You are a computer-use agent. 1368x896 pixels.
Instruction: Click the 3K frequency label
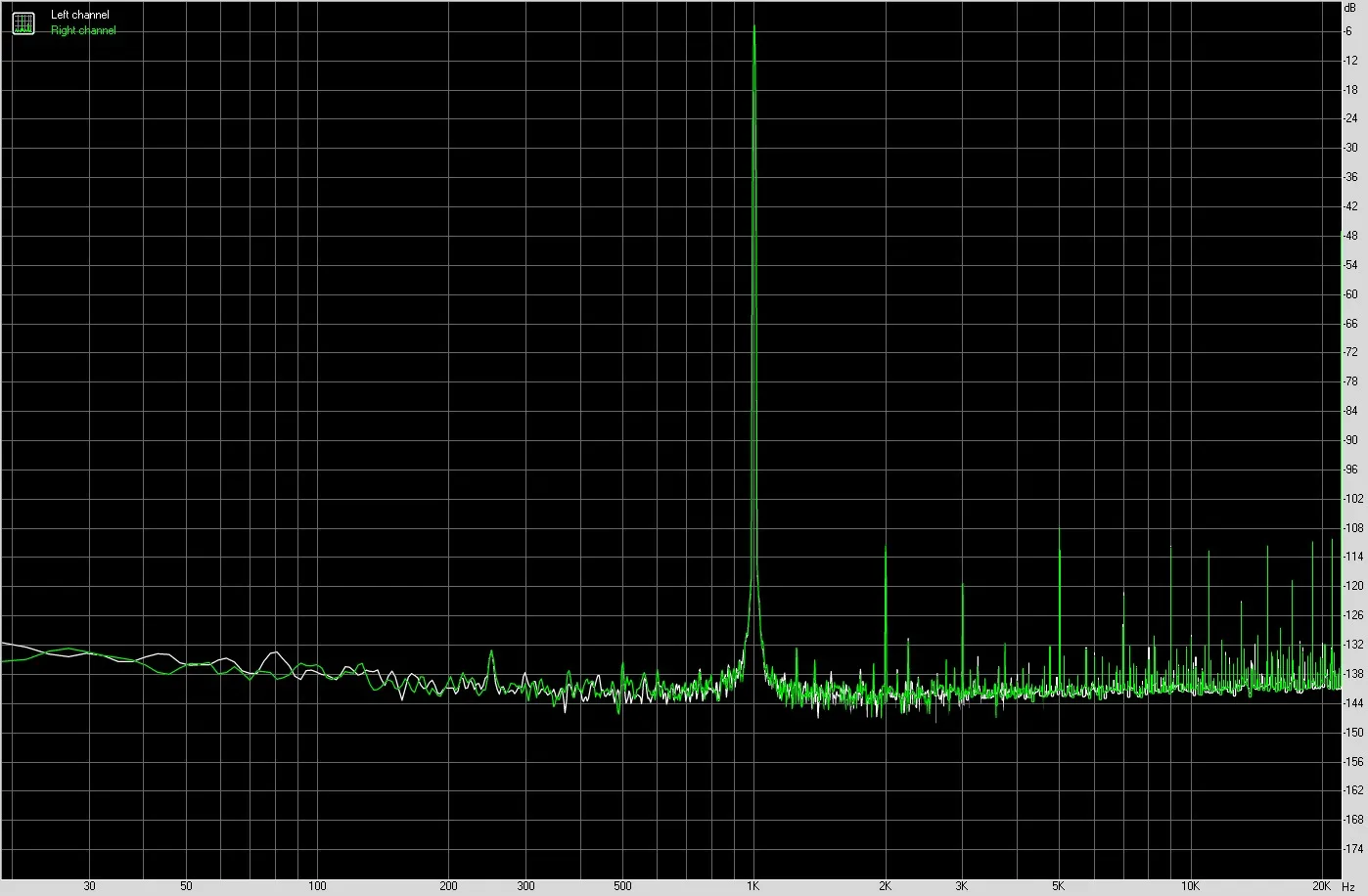click(962, 886)
